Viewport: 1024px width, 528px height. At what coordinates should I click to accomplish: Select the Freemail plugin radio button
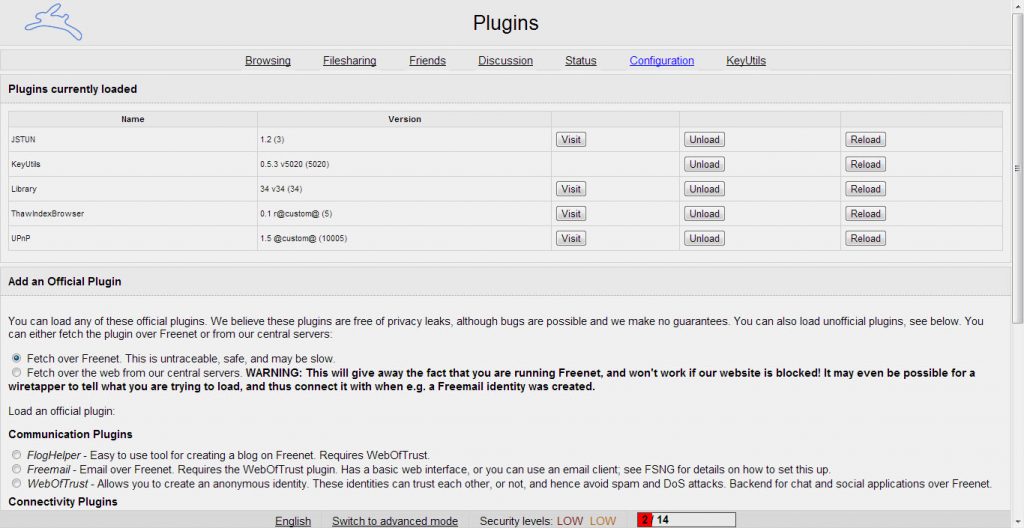[x=16, y=470]
